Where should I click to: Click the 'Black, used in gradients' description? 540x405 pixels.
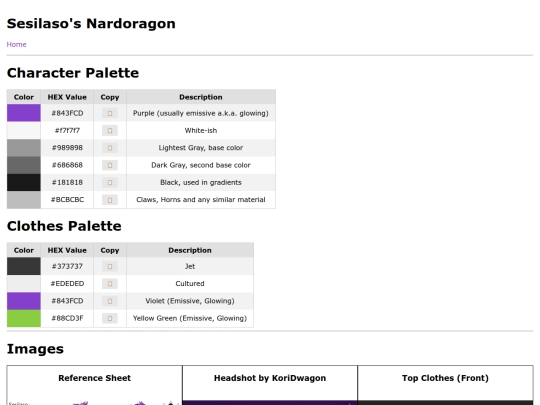201,182
